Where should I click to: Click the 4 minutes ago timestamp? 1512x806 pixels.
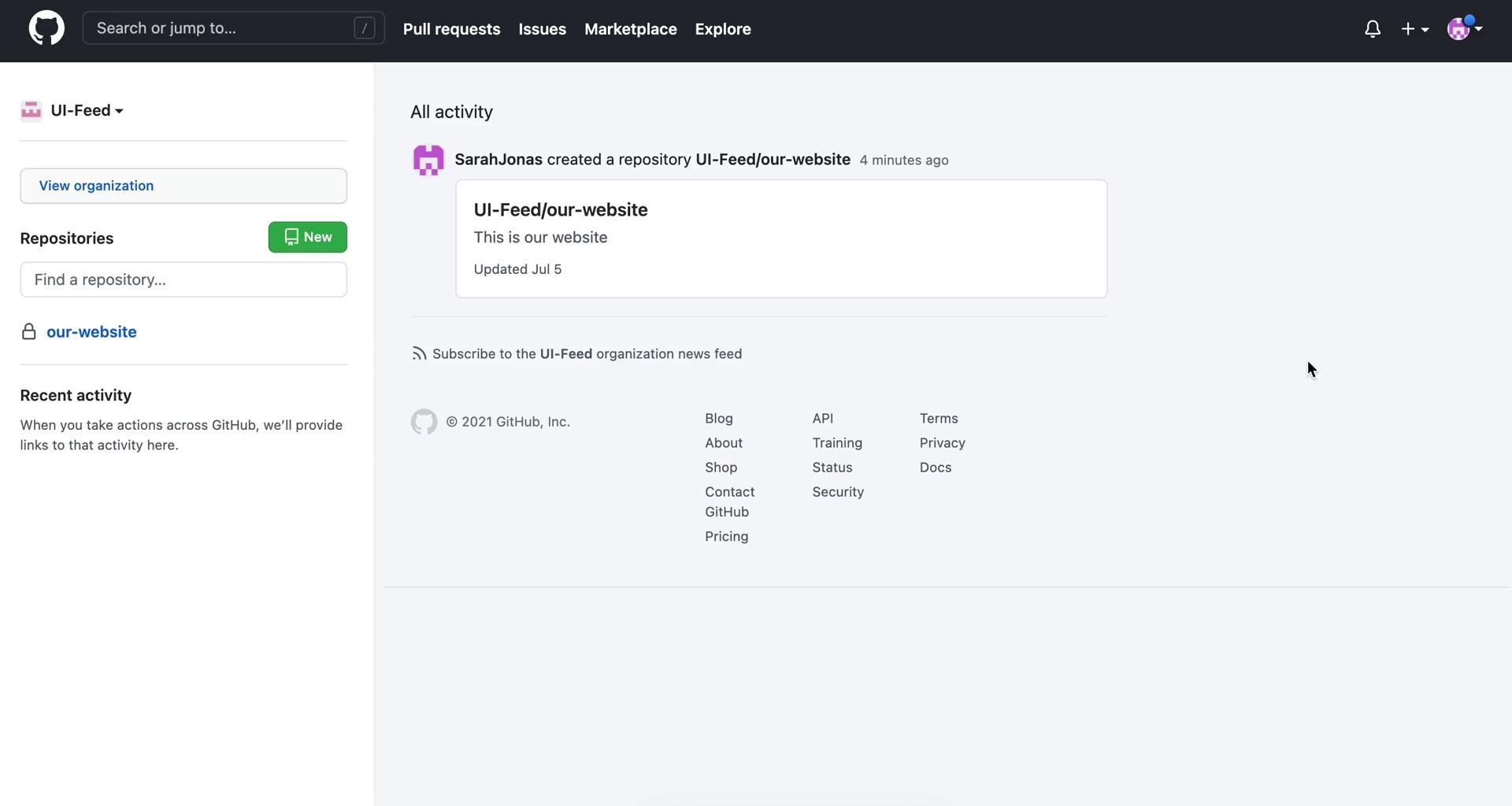[x=904, y=160]
